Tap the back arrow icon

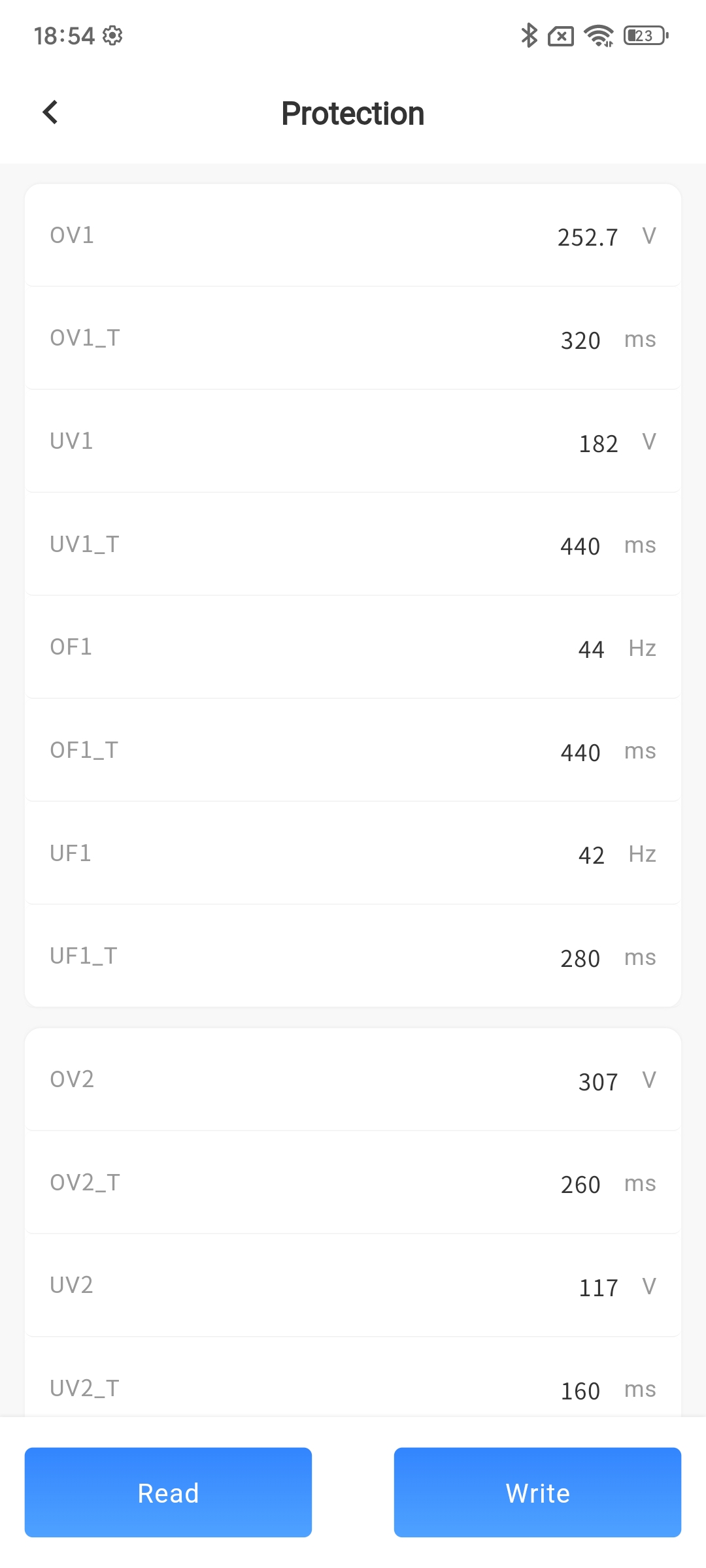coord(50,112)
